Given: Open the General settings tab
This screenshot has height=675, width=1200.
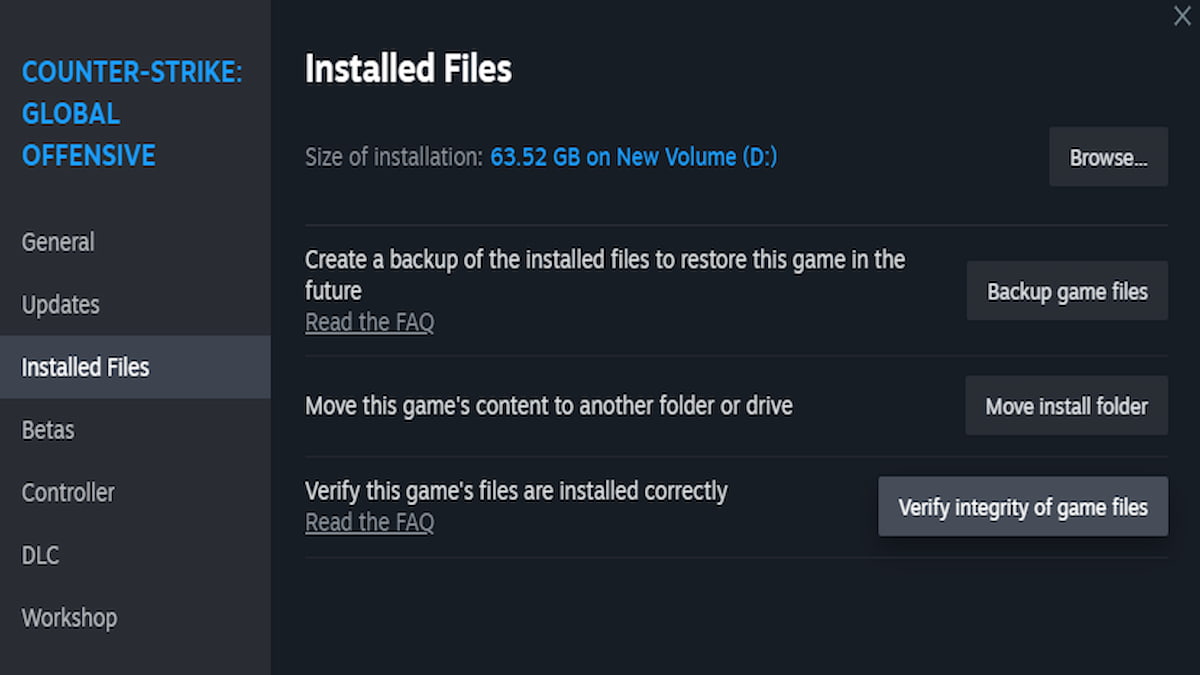Looking at the screenshot, I should (58, 242).
